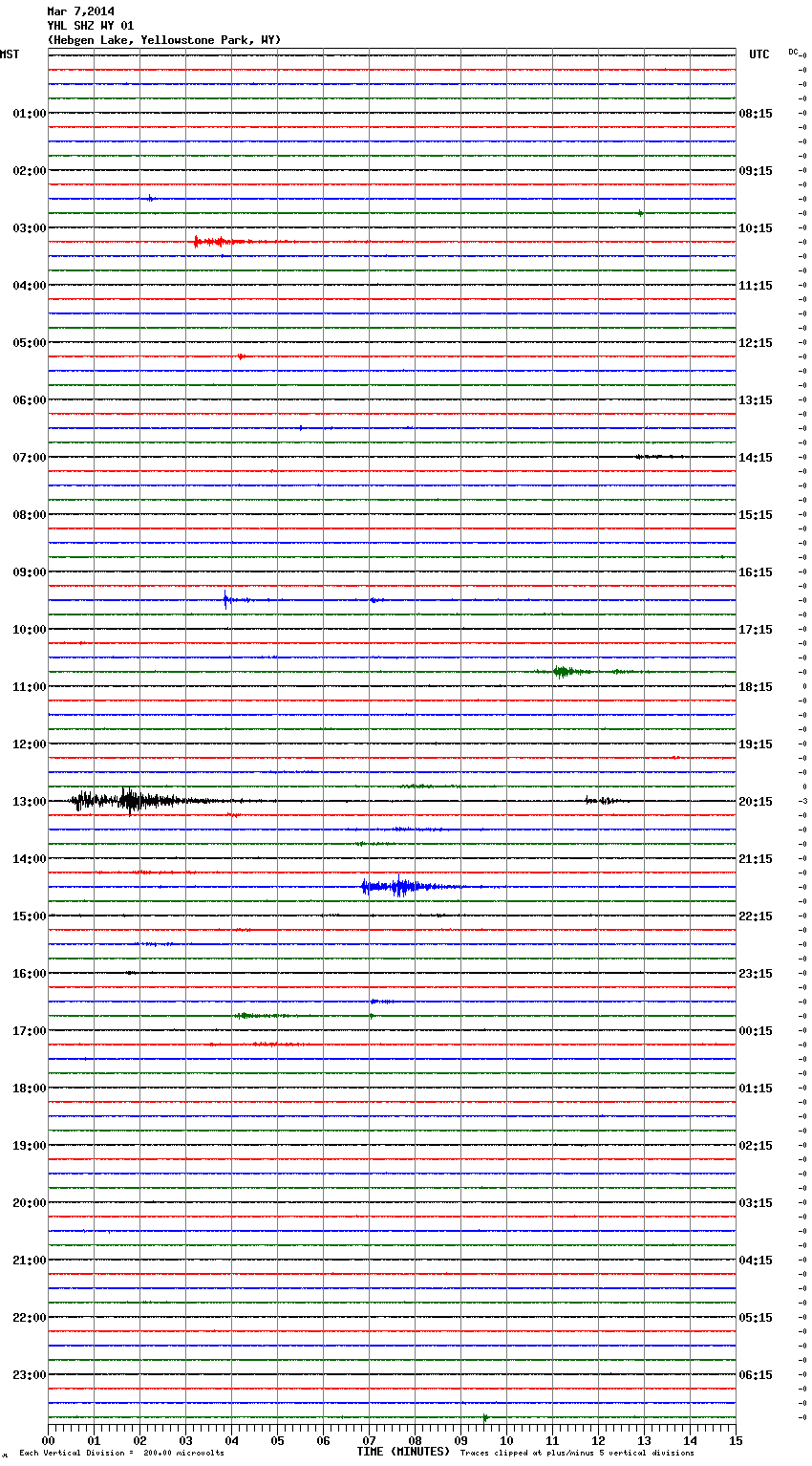Screen dimensions: 812x1466
Task: Select the 09:00 MST row label
Action: tap(30, 572)
